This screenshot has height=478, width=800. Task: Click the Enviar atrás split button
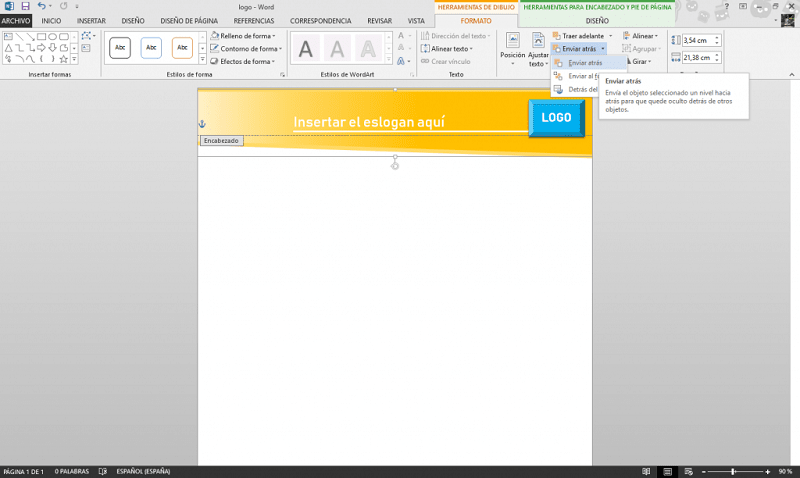pos(579,48)
